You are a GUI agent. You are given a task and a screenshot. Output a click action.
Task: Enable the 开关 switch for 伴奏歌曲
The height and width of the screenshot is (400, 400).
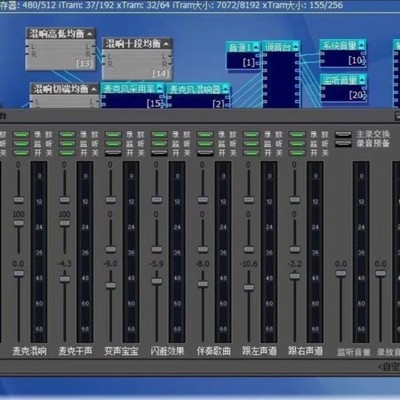(x=205, y=153)
